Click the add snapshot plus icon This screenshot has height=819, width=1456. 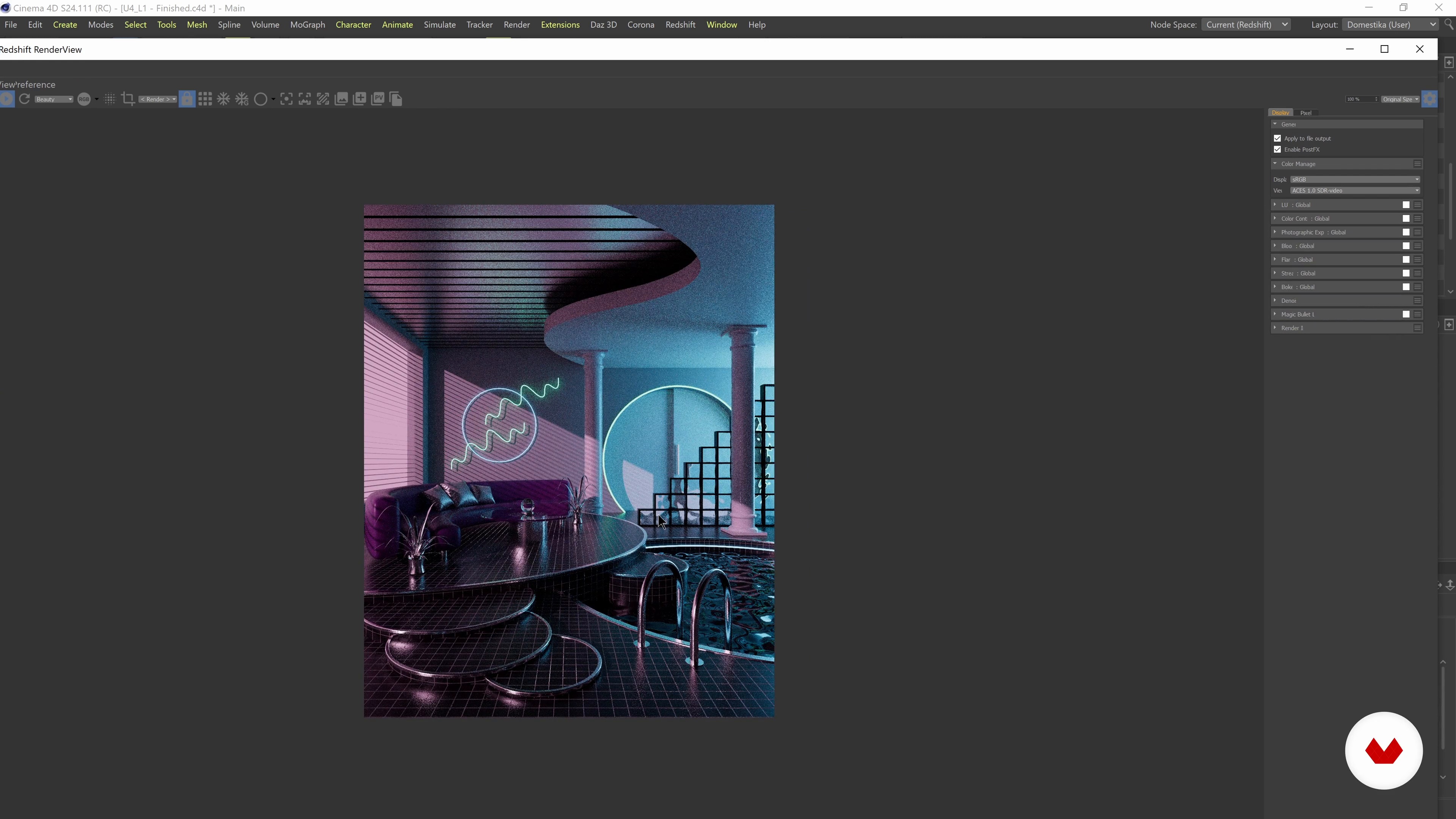pos(359,99)
